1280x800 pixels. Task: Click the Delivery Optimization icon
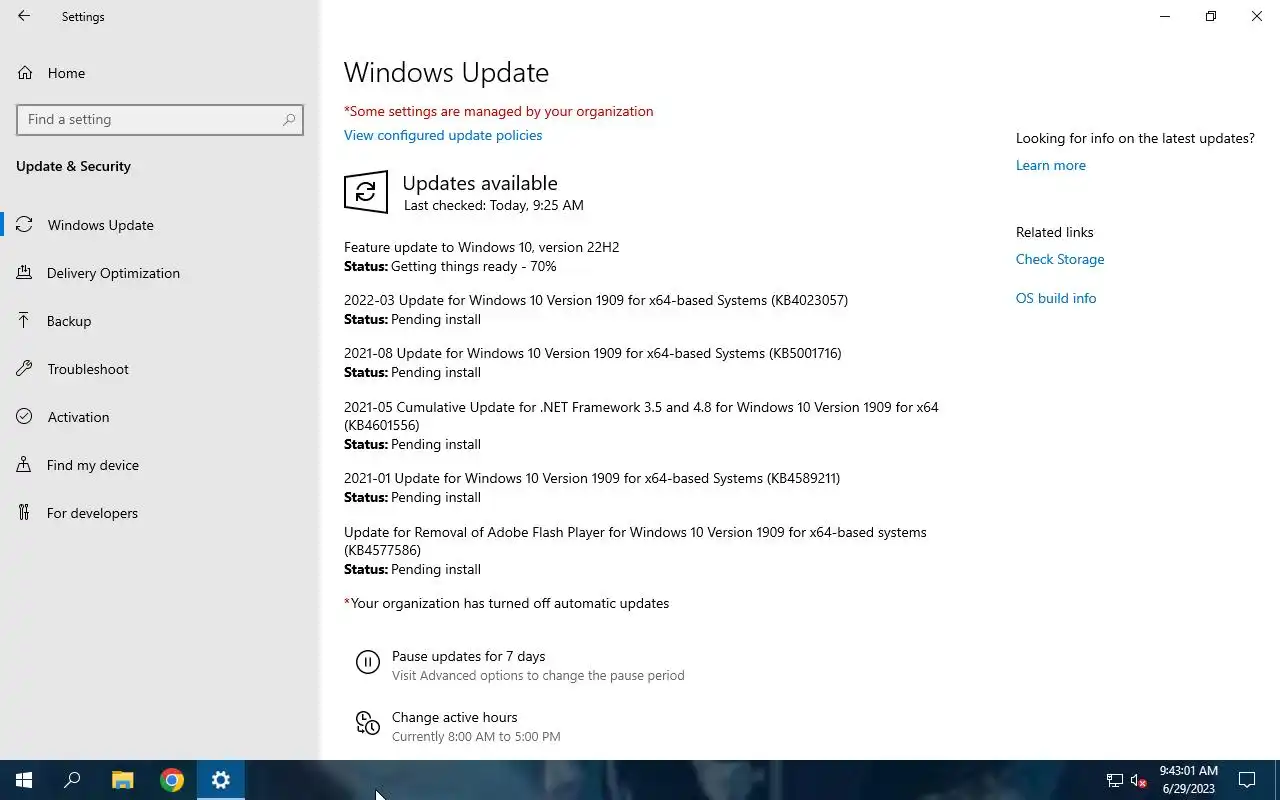24,273
